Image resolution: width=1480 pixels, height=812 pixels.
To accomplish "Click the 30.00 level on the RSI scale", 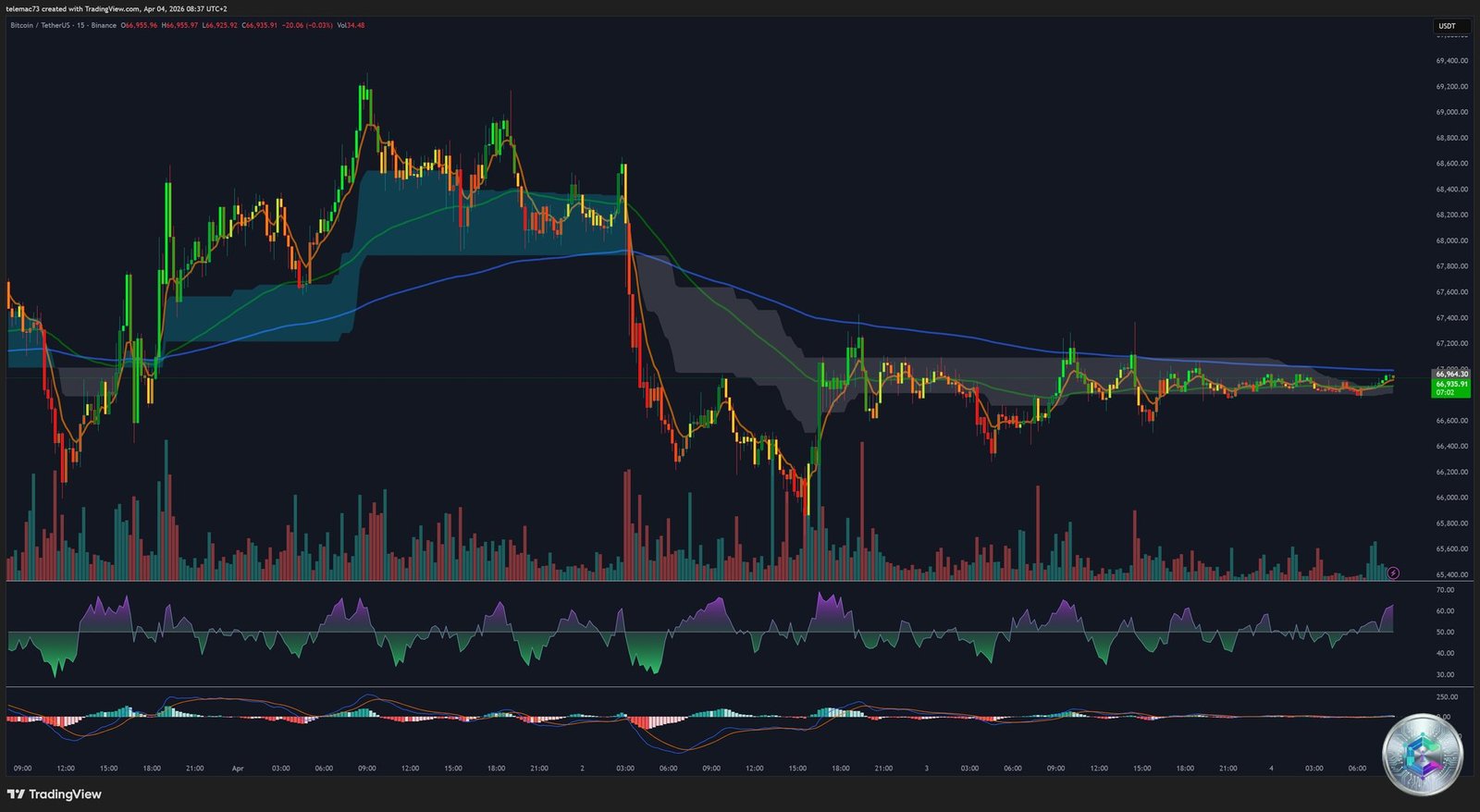I will [x=1445, y=674].
